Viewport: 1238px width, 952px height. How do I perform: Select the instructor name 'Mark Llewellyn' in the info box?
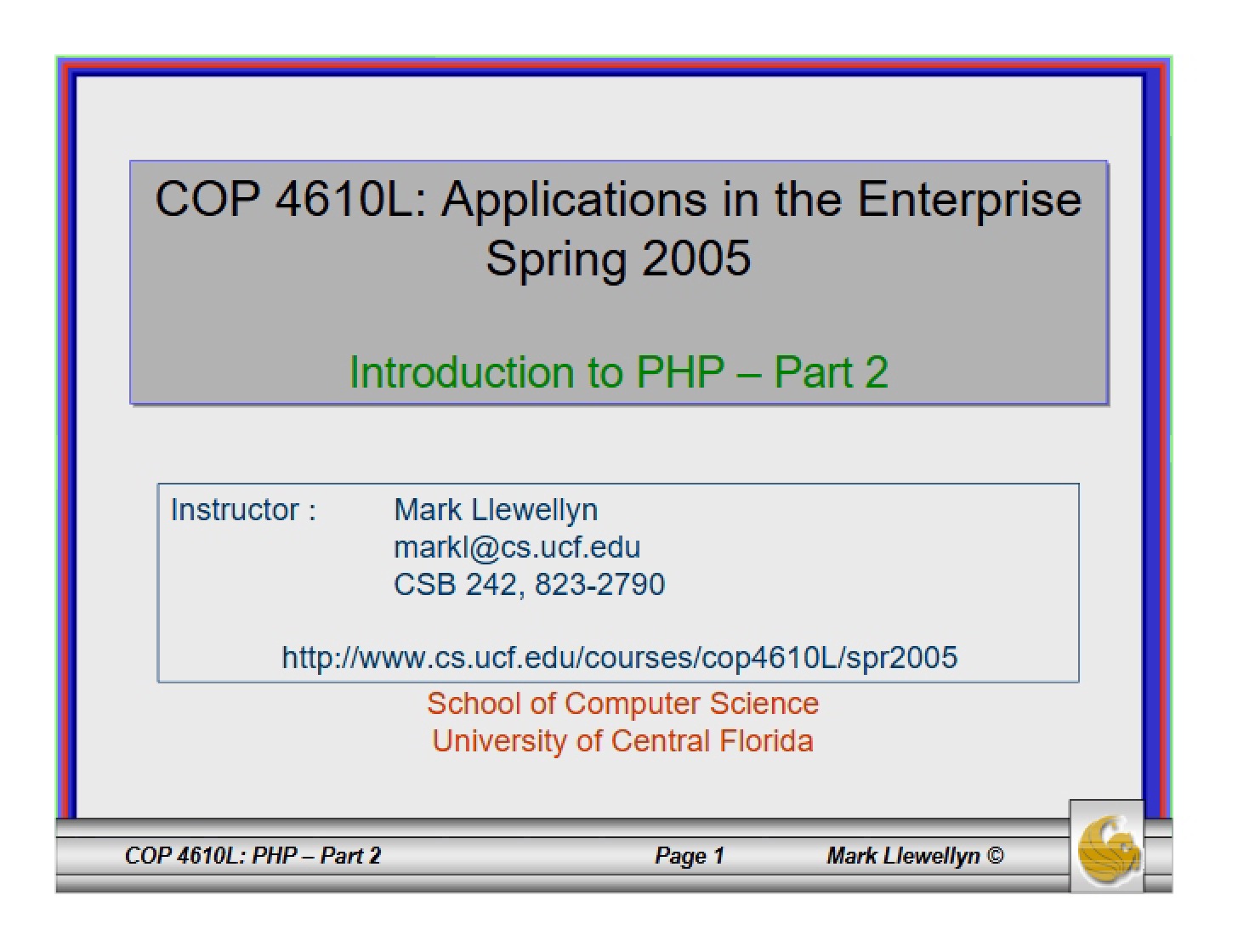click(x=496, y=510)
